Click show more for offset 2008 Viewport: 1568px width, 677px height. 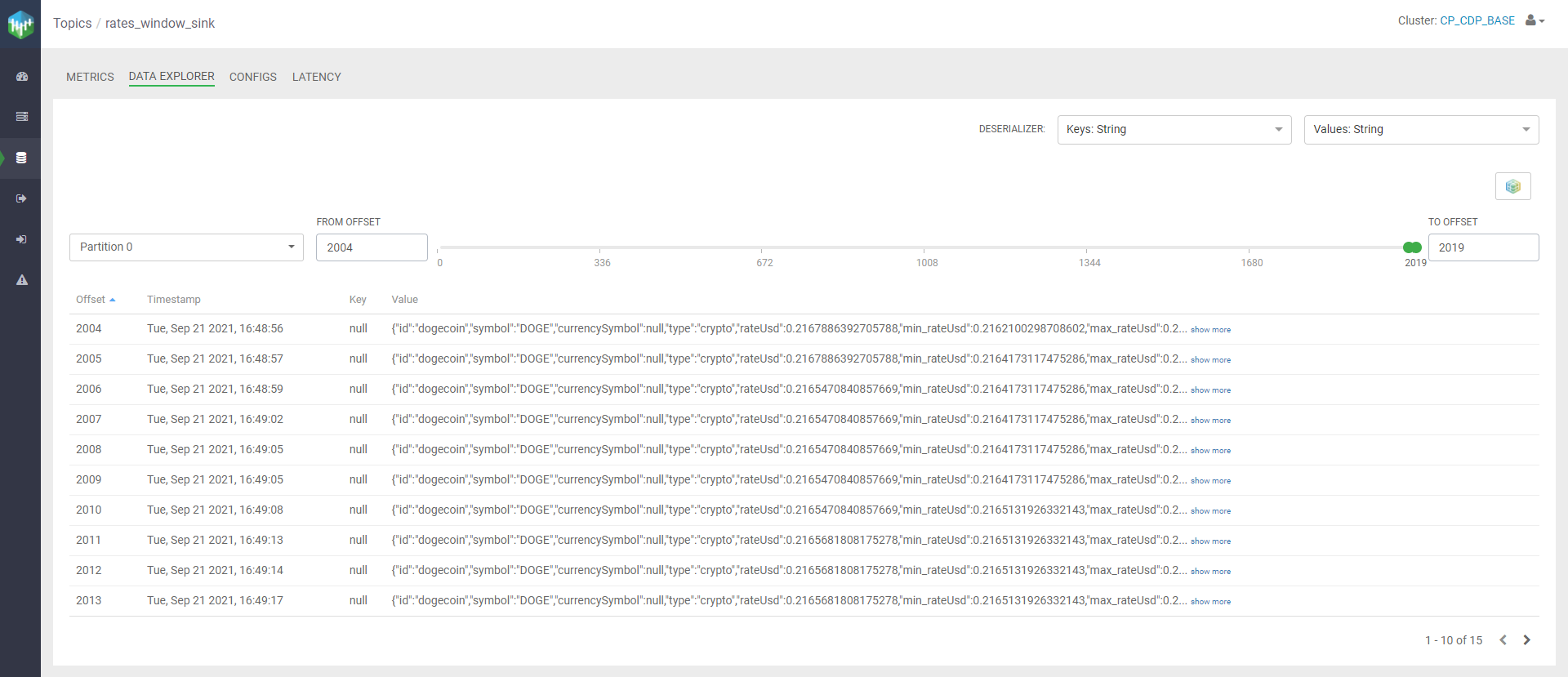point(1210,451)
